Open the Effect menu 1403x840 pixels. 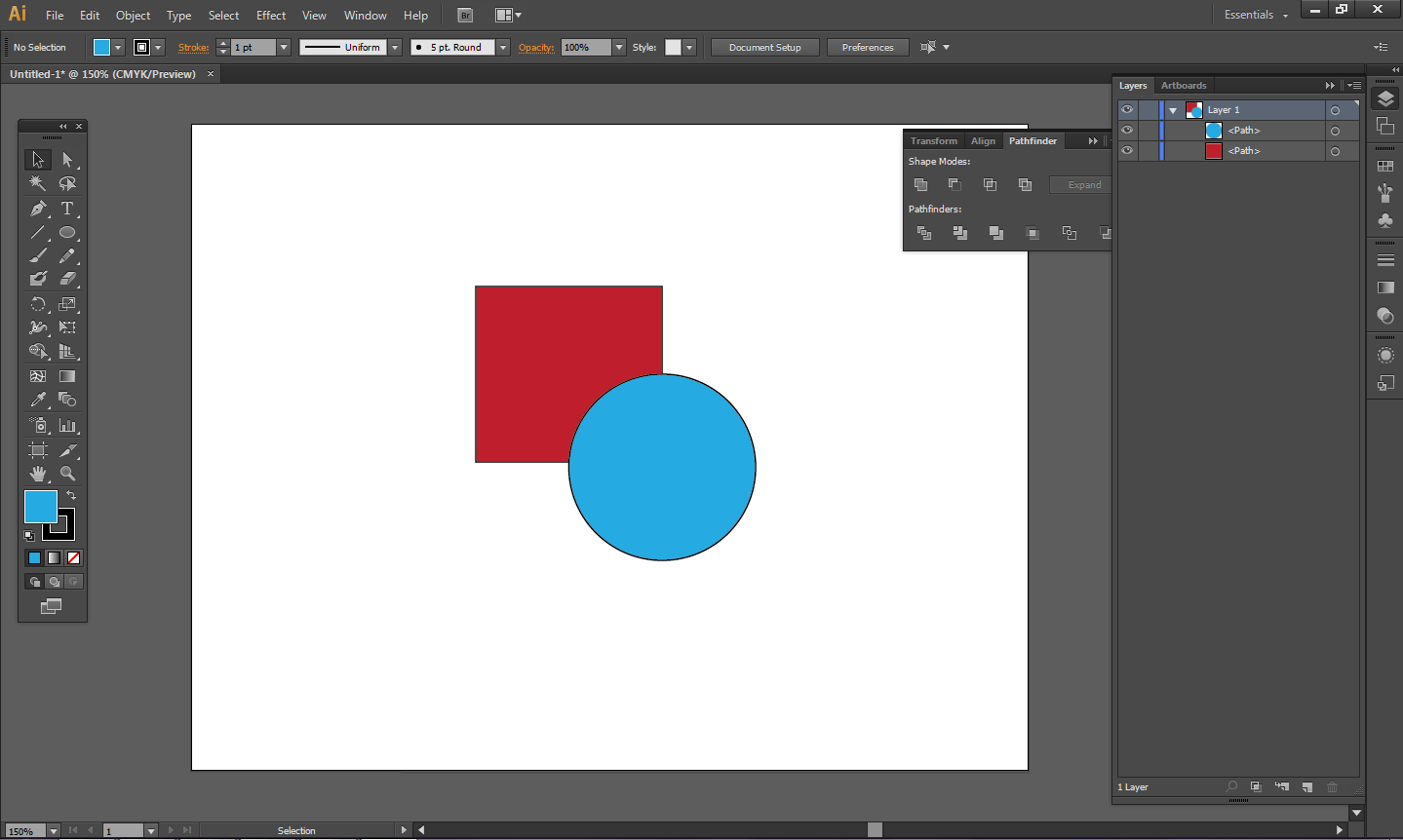point(271,16)
